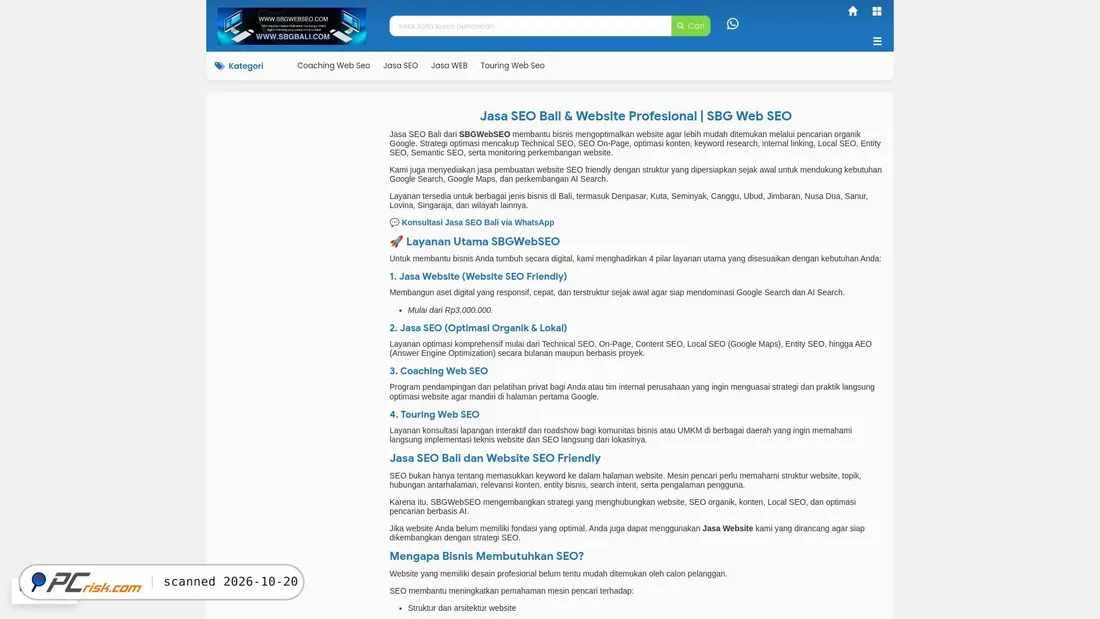Image resolution: width=1100 pixels, height=619 pixels.
Task: Click the rocket emoji before Layanan Utama
Action: [x=396, y=241]
